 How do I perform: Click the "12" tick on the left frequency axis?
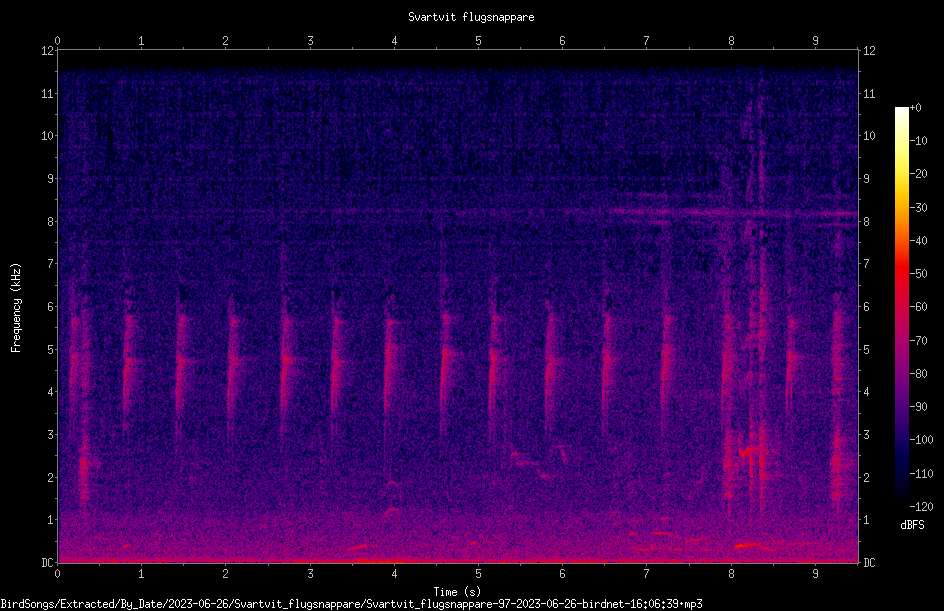(x=47, y=51)
